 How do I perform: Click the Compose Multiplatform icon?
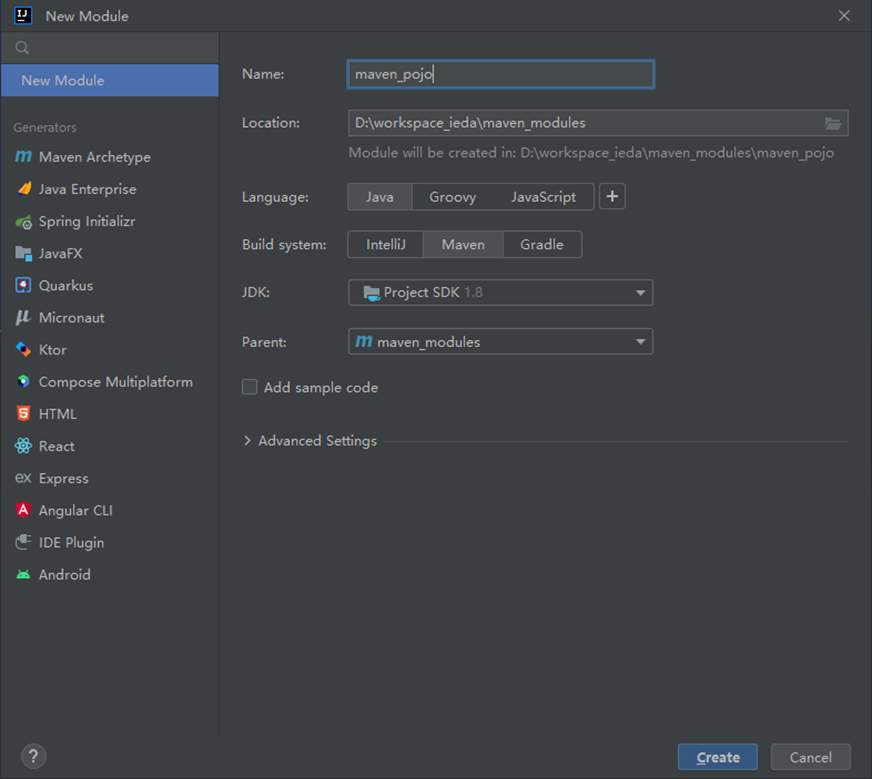(23, 381)
